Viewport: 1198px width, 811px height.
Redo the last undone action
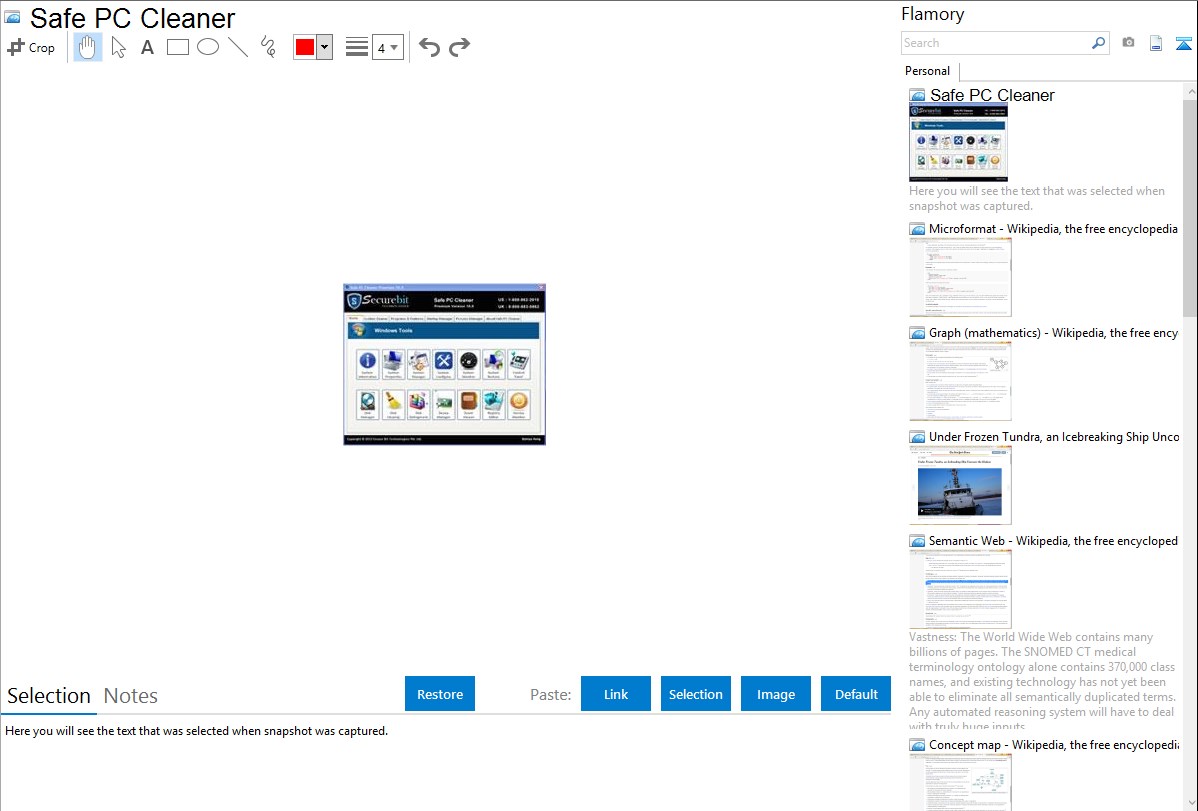[x=459, y=47]
